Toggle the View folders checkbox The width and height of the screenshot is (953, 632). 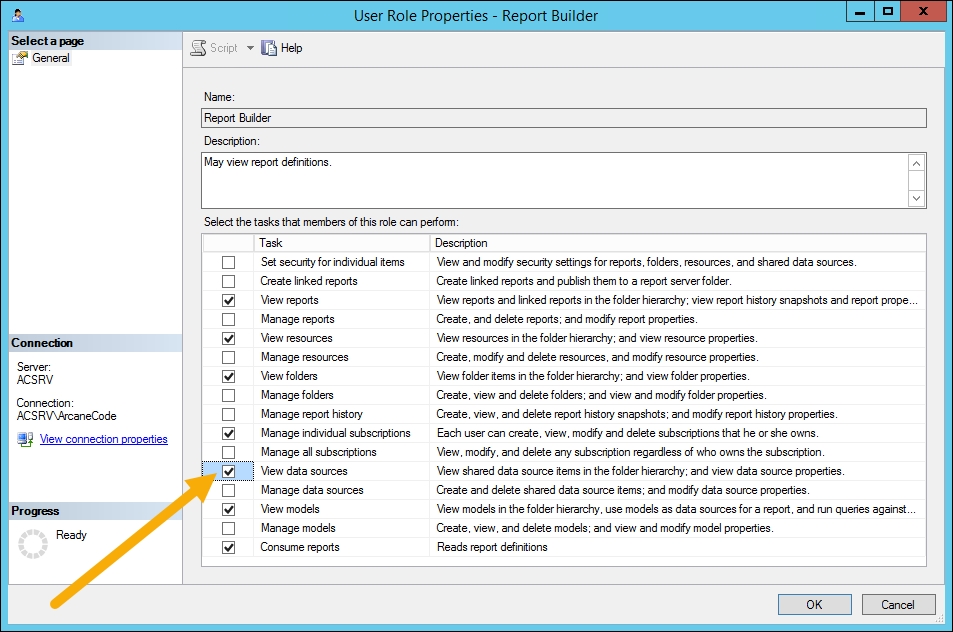point(229,376)
